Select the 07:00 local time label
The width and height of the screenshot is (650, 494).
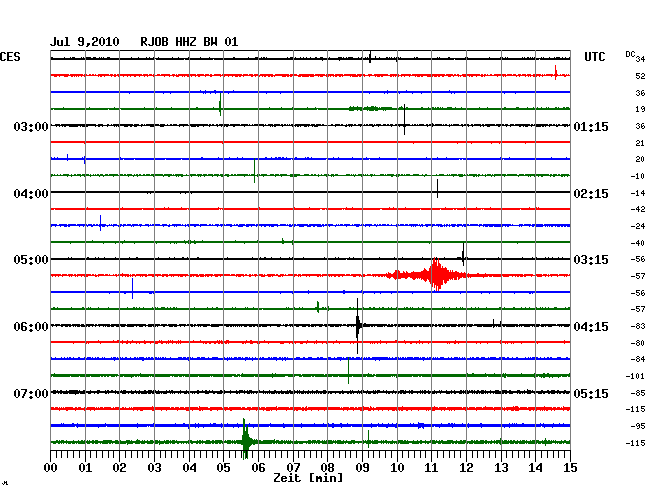point(31,393)
